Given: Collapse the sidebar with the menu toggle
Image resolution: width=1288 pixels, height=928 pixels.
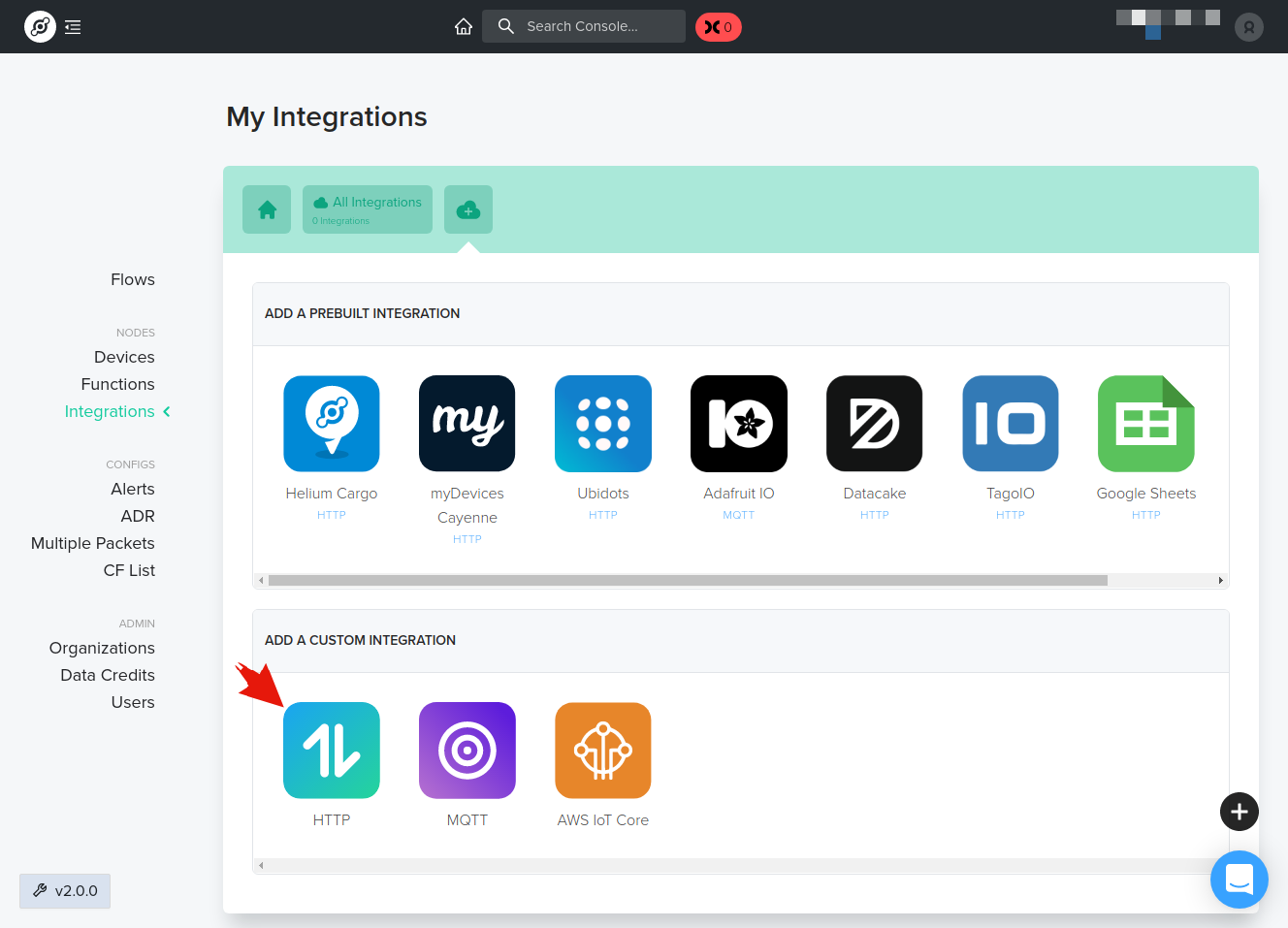Looking at the screenshot, I should (x=73, y=27).
